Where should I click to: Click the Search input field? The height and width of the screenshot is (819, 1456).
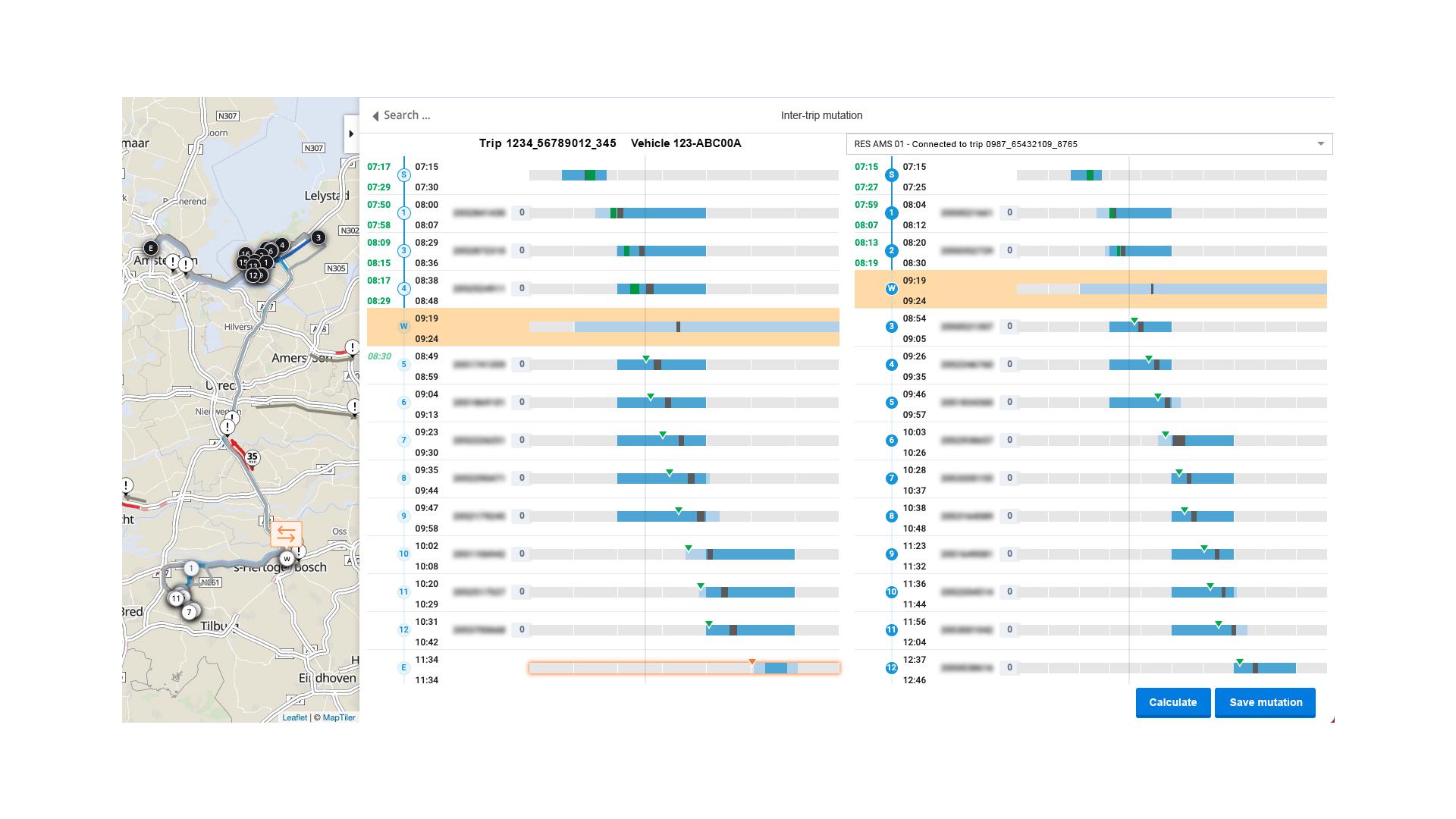[406, 115]
